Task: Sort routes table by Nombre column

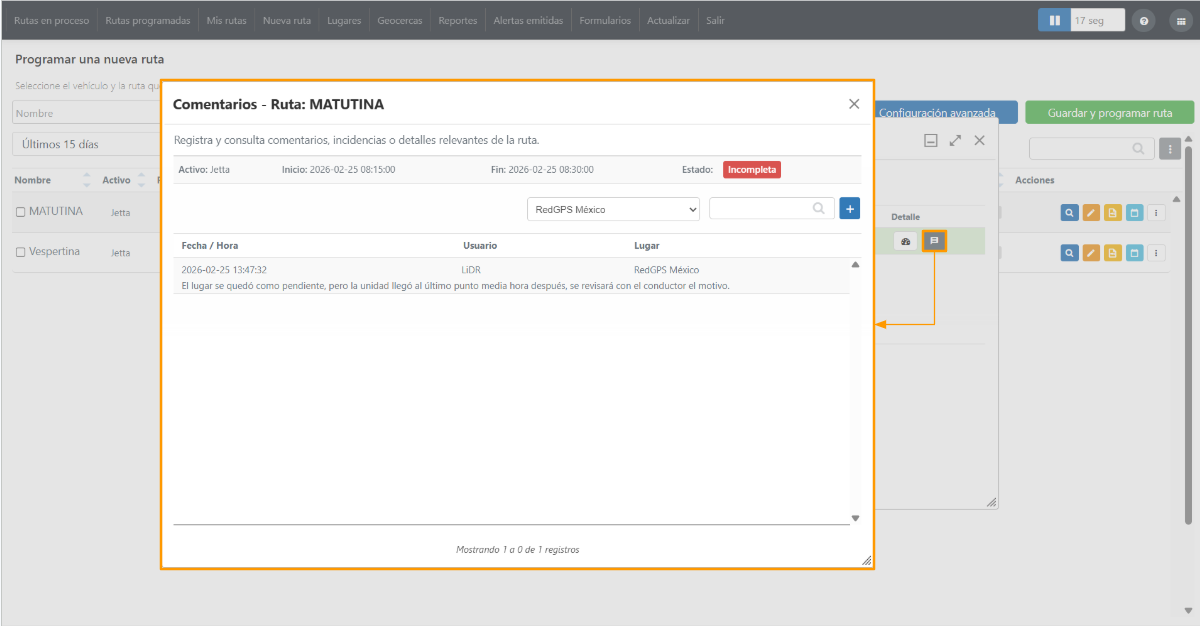Action: coord(52,180)
